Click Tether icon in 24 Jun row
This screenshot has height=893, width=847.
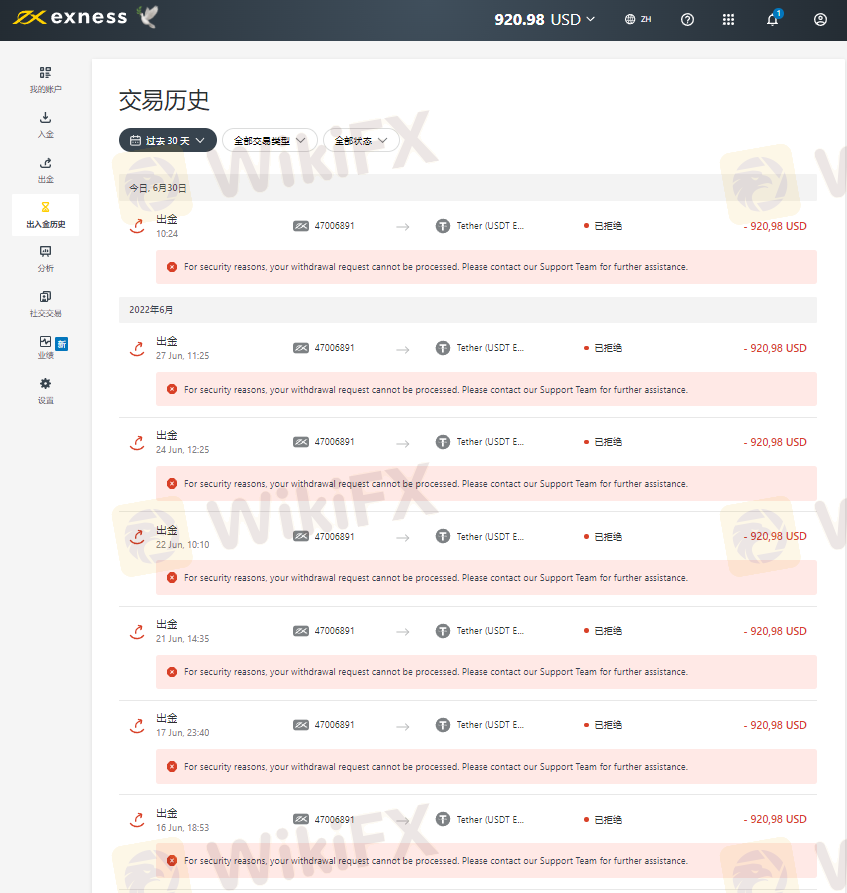tap(443, 442)
